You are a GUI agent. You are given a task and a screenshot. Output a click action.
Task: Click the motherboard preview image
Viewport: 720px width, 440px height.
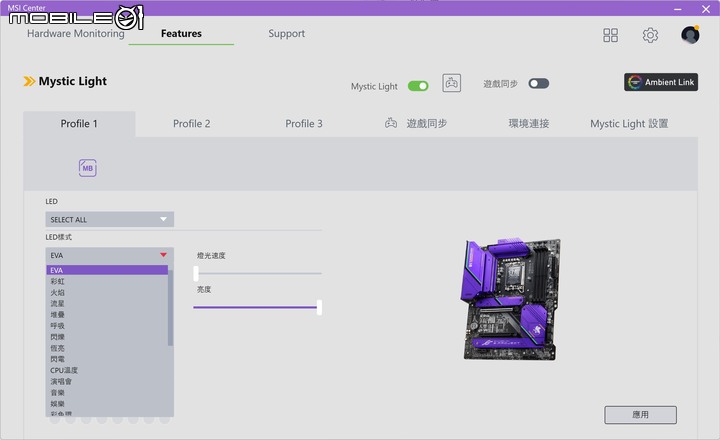511,299
